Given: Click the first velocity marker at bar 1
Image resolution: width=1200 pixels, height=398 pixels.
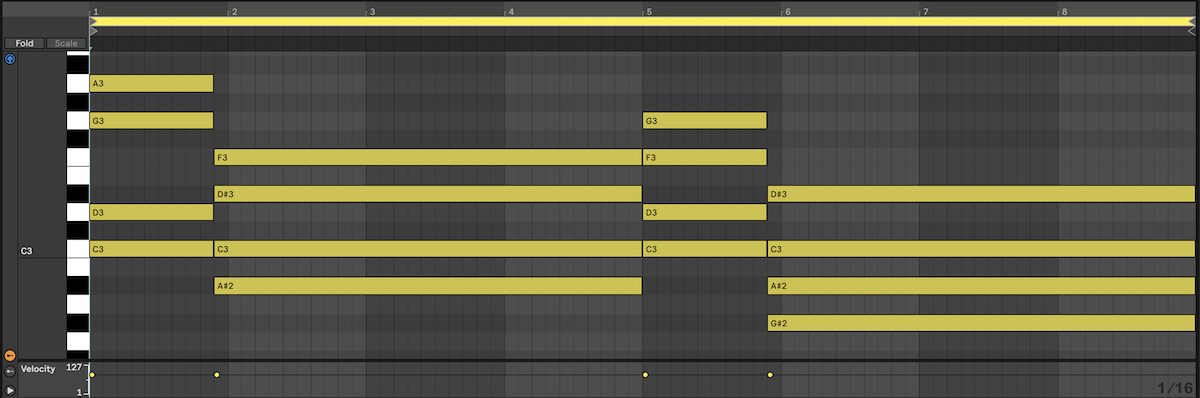Looking at the screenshot, I should (92, 375).
